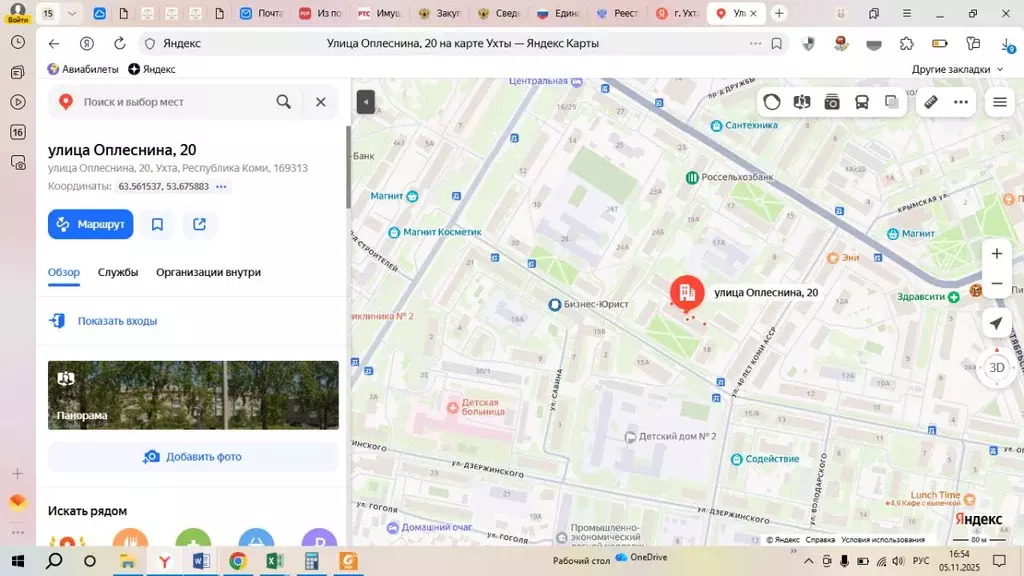Image resolution: width=1024 pixels, height=576 pixels.
Task: Show public transport layer via bus icon
Action: (862, 102)
